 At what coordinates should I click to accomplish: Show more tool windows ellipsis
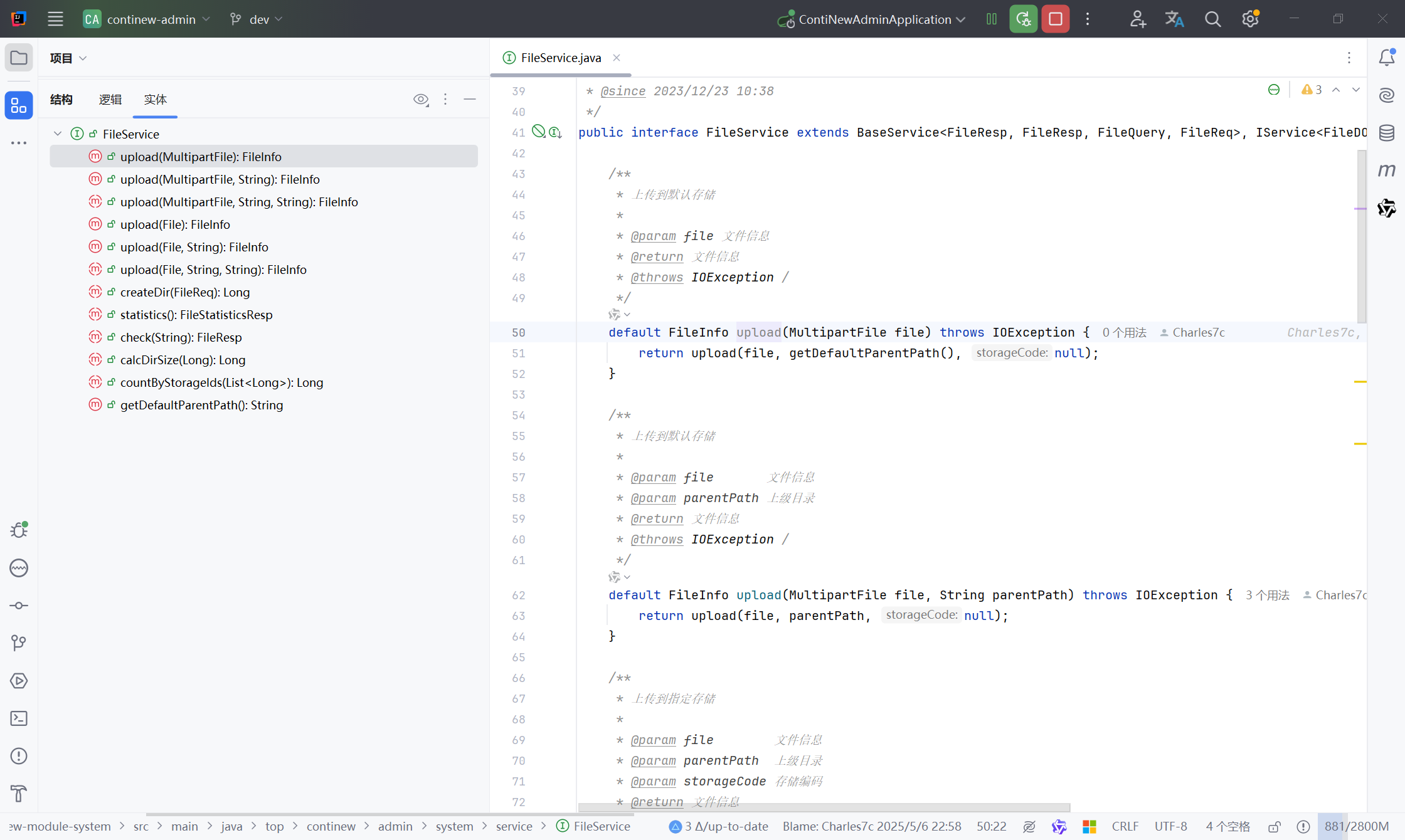19,143
